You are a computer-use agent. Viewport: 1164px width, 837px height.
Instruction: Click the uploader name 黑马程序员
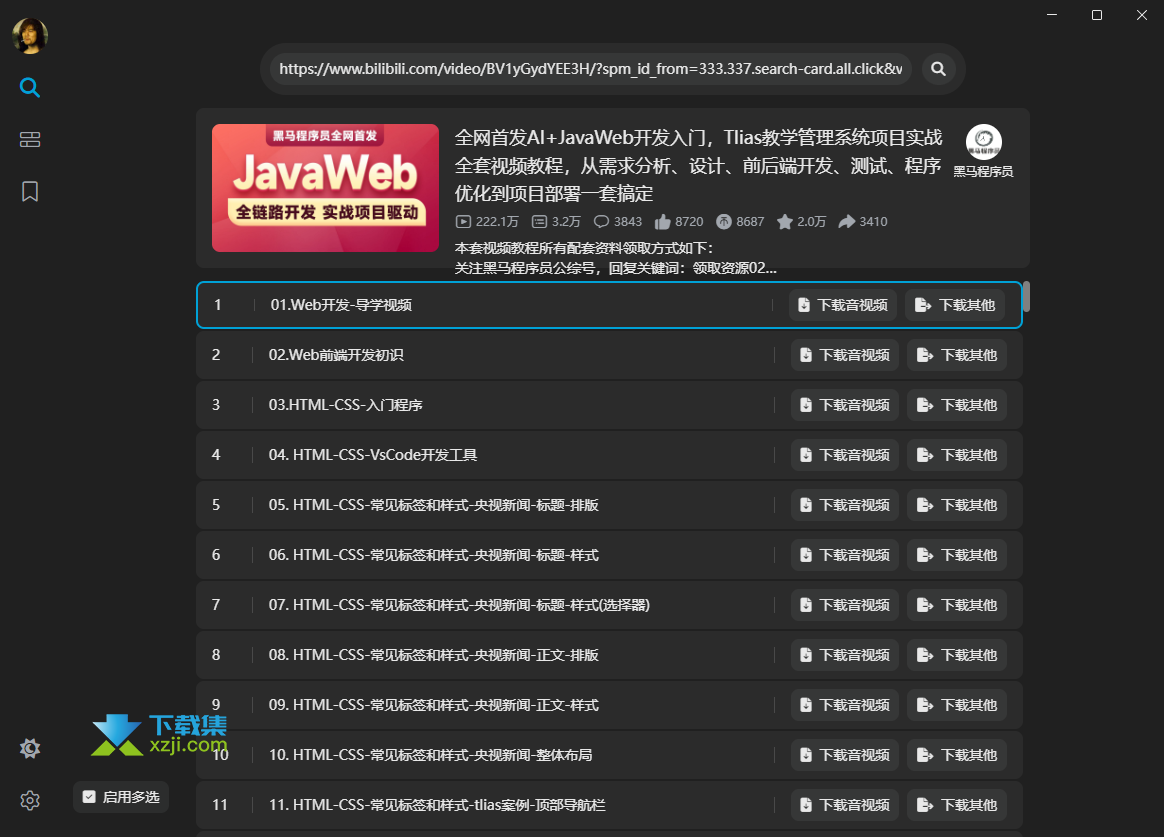click(x=984, y=171)
